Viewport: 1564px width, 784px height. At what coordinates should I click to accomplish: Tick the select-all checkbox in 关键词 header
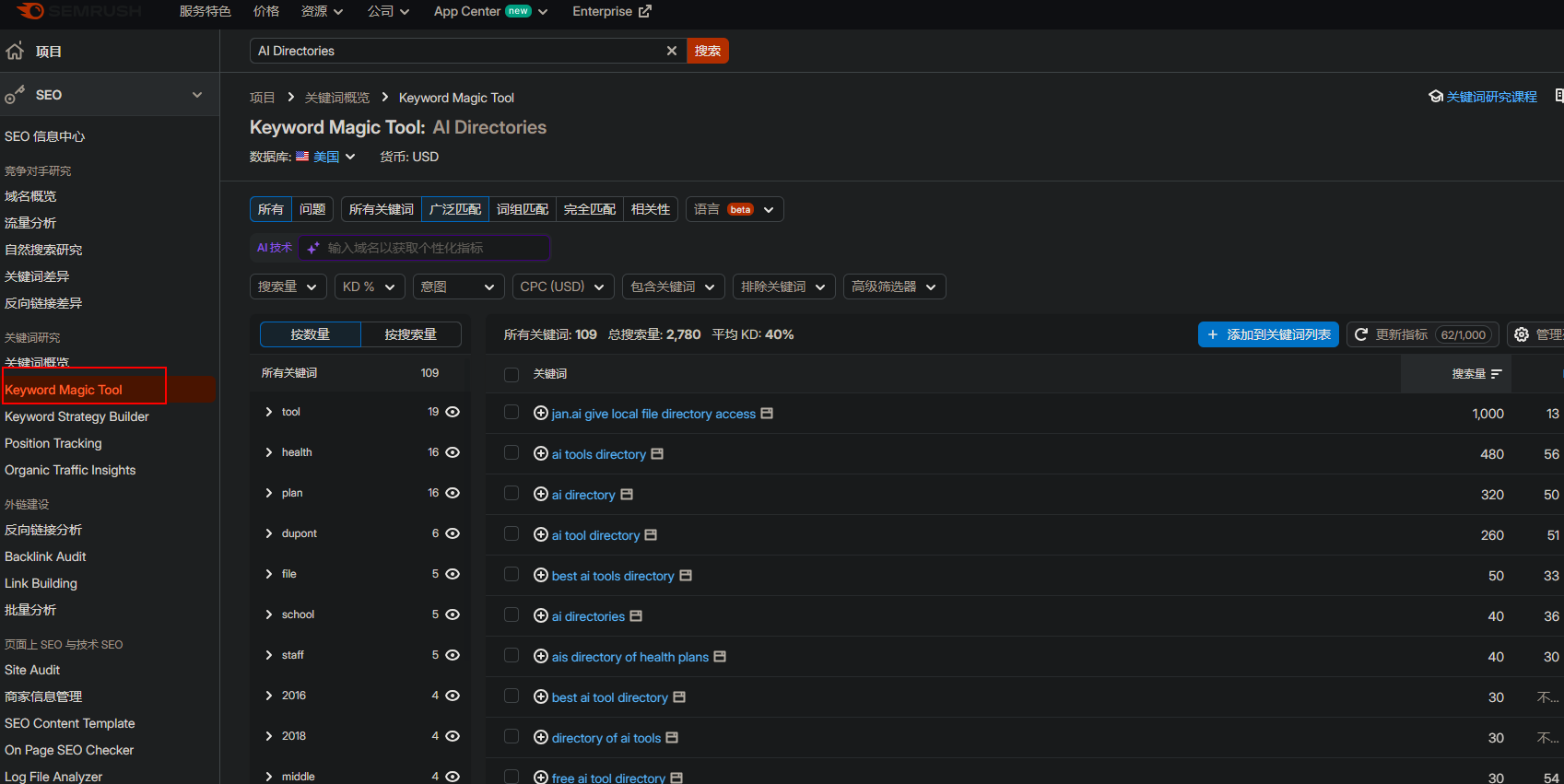512,374
